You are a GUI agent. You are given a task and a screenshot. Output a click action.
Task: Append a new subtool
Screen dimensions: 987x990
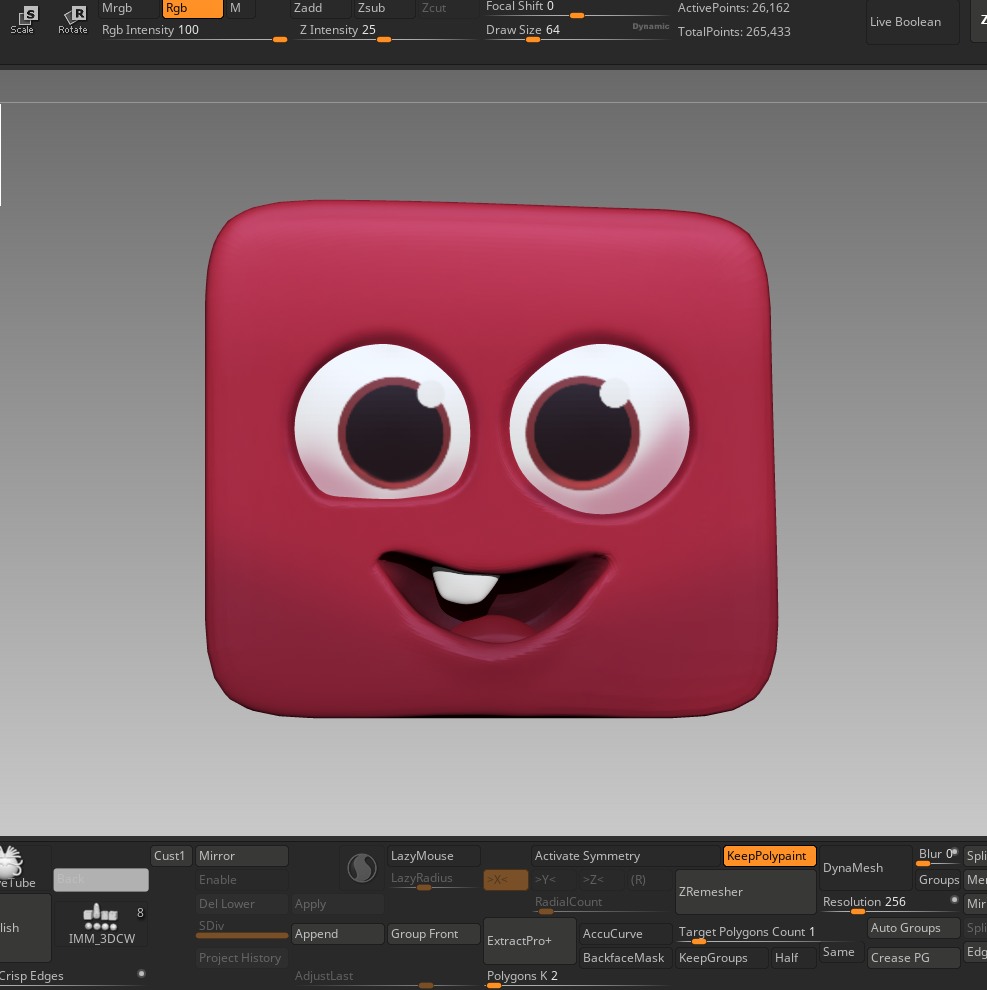(x=338, y=934)
